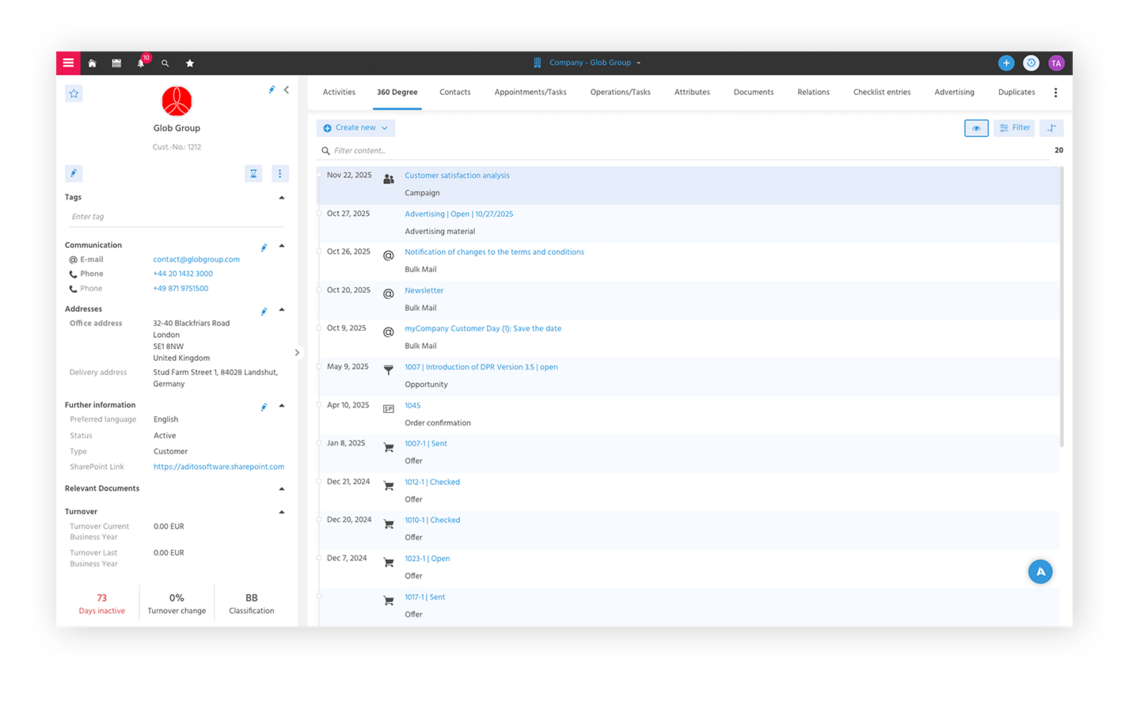1140x712 pixels.
Task: Click the hourglass history icon on the company card
Action: coord(253,173)
